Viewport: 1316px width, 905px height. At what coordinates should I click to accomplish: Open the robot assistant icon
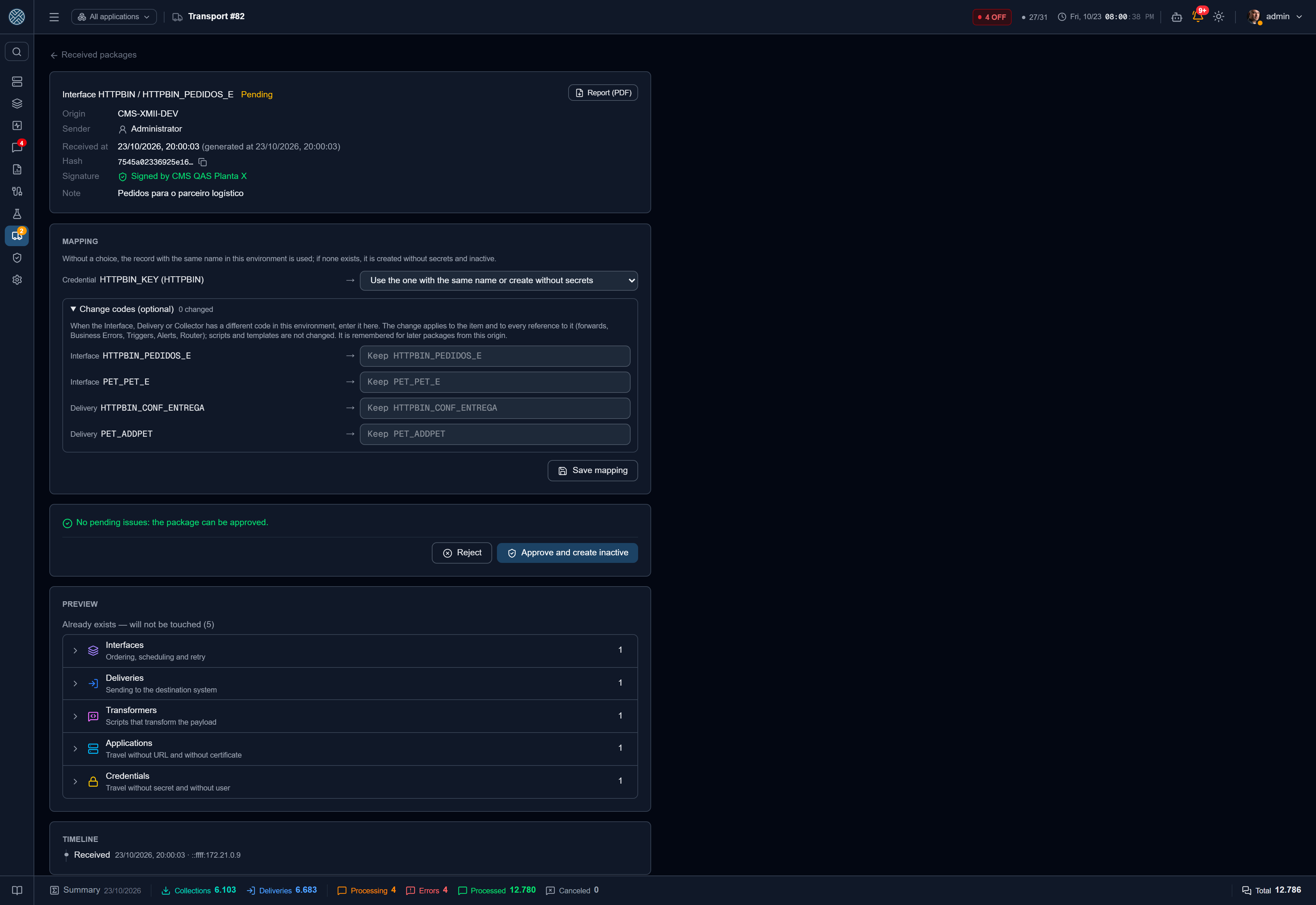coord(1177,17)
